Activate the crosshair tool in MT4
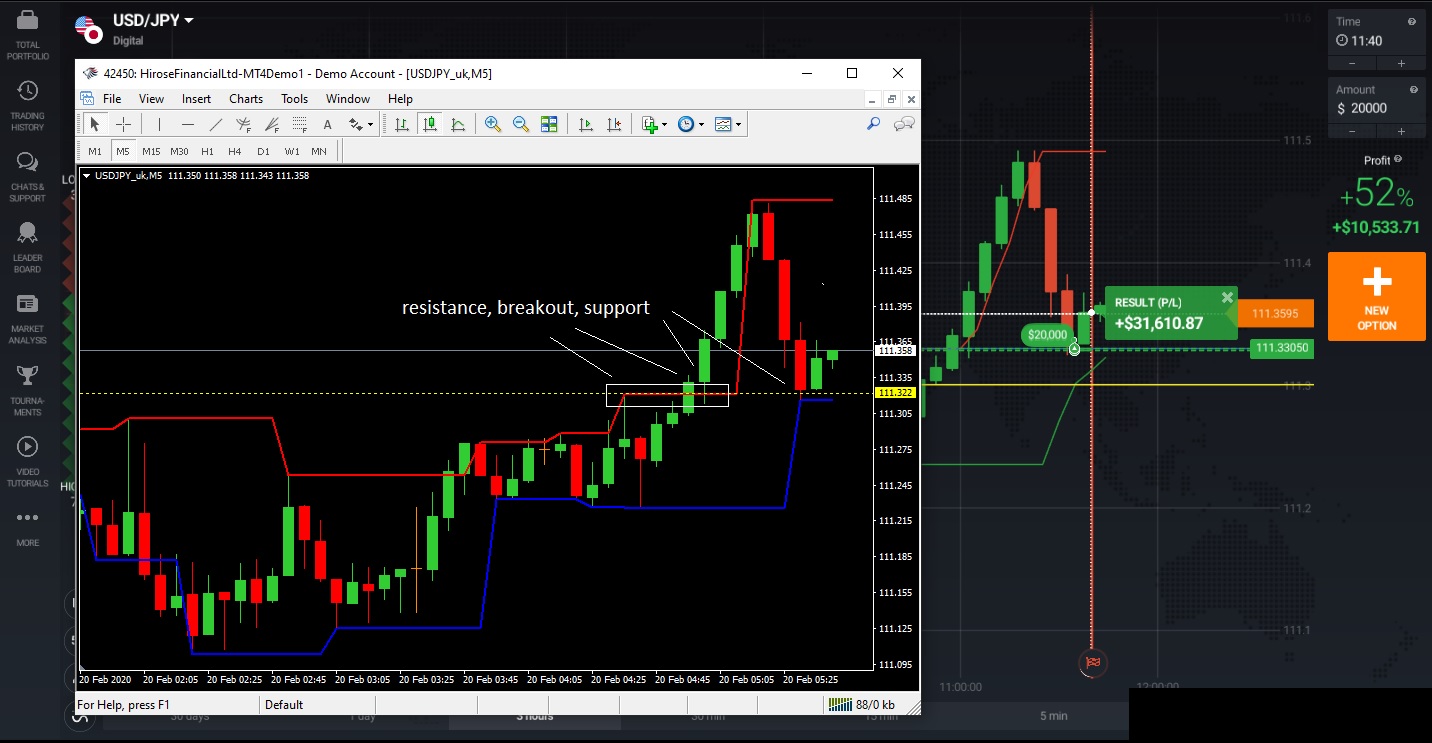Viewport: 1432px width, 743px height. [x=123, y=124]
